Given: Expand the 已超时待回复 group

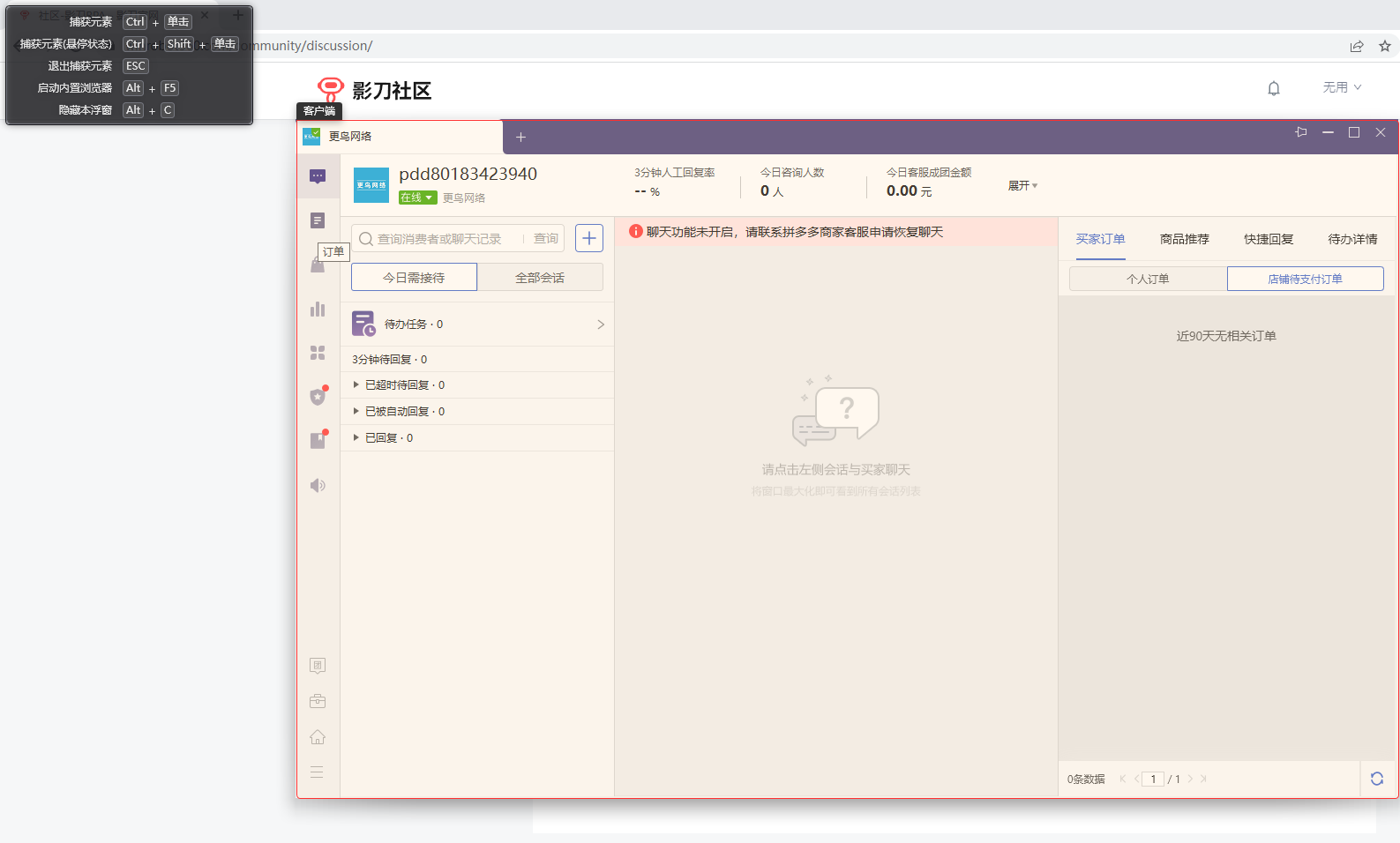Looking at the screenshot, I should (x=356, y=385).
